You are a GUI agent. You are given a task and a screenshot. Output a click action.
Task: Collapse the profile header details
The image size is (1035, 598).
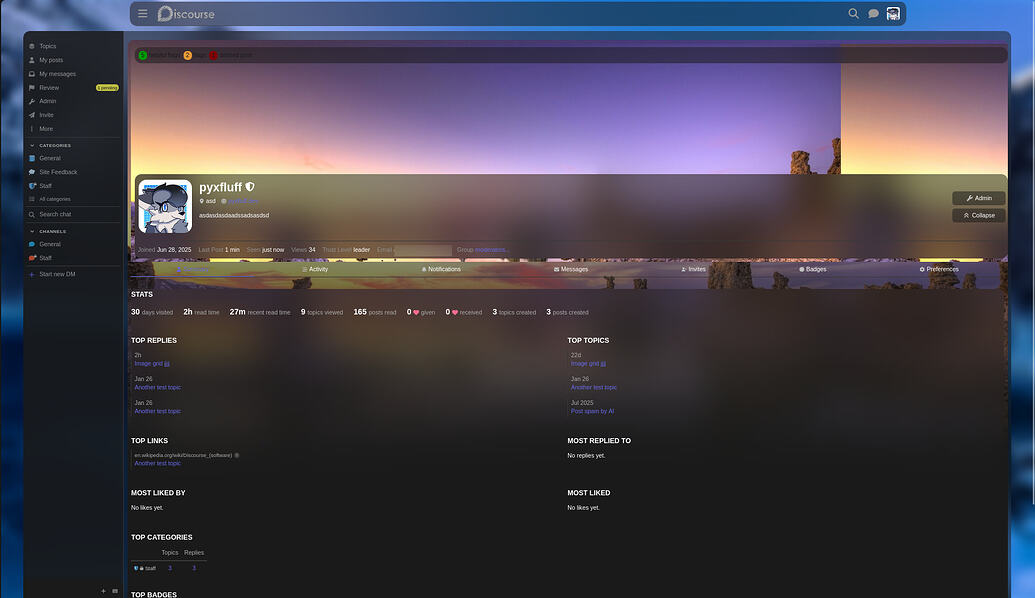pyautogui.click(x=978, y=215)
